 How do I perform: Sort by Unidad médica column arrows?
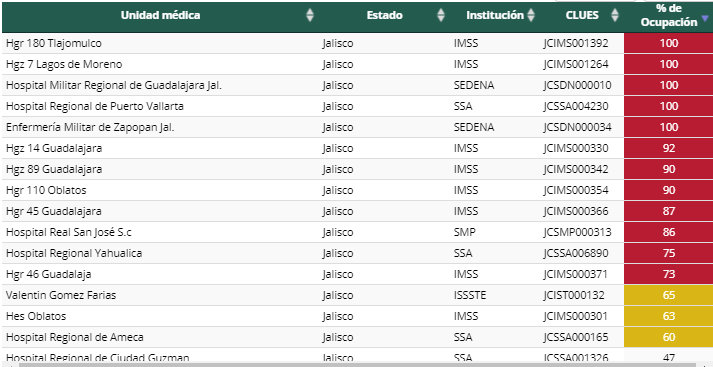point(310,15)
